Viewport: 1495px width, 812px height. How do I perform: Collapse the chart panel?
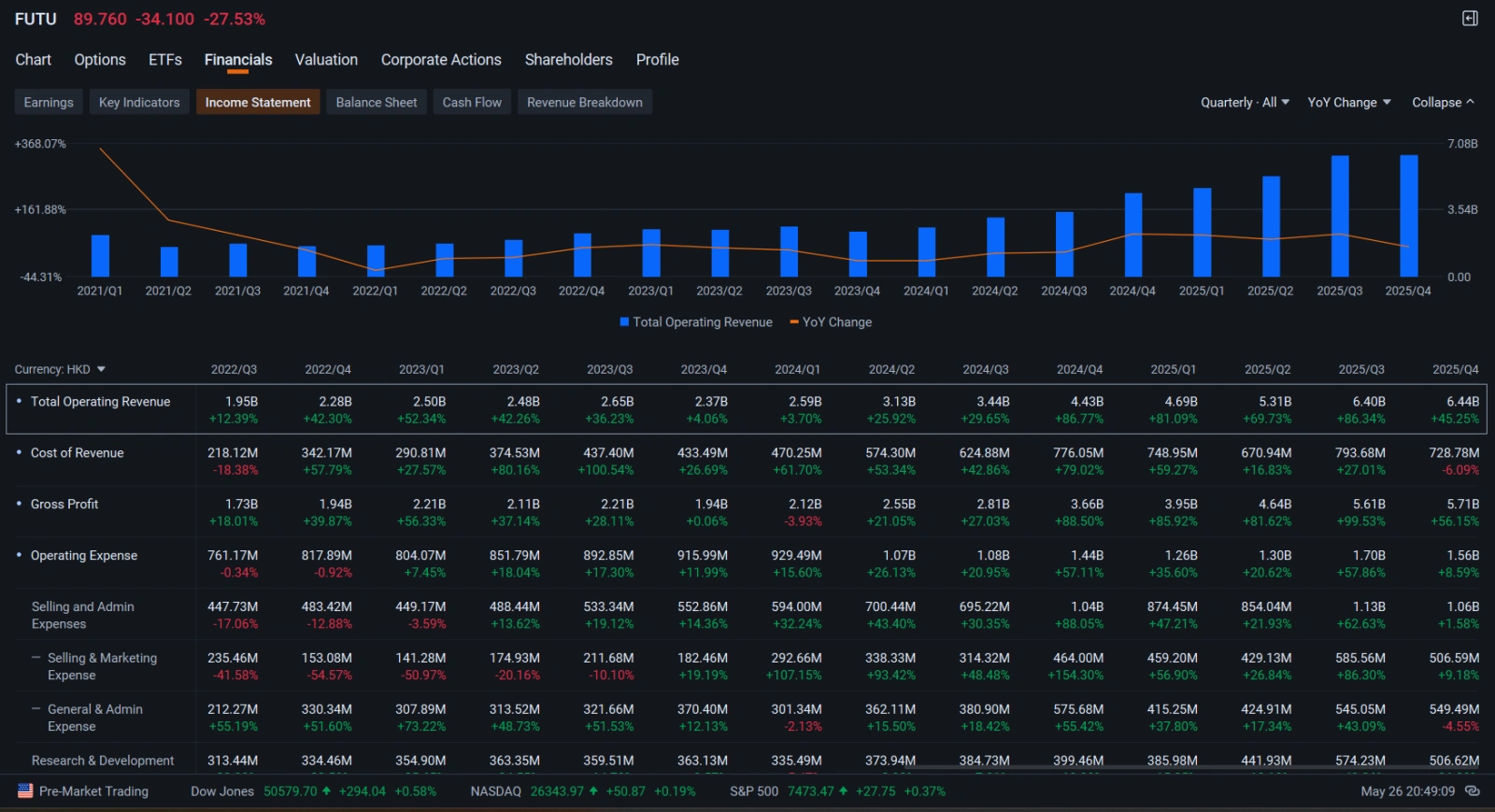click(1443, 102)
